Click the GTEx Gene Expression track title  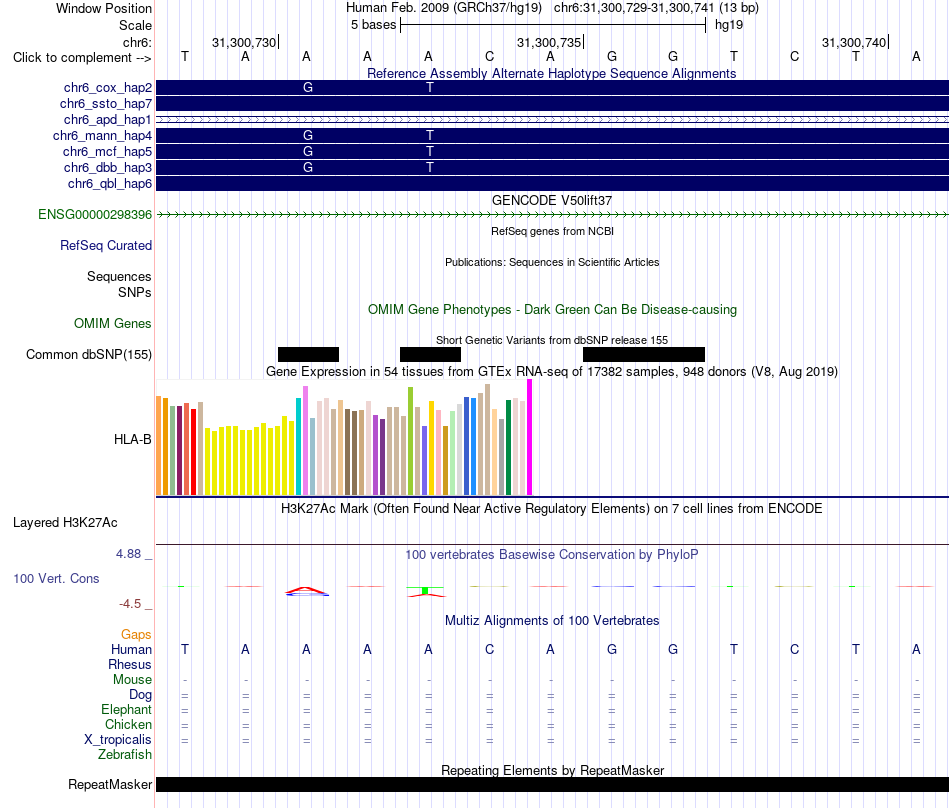(552, 371)
